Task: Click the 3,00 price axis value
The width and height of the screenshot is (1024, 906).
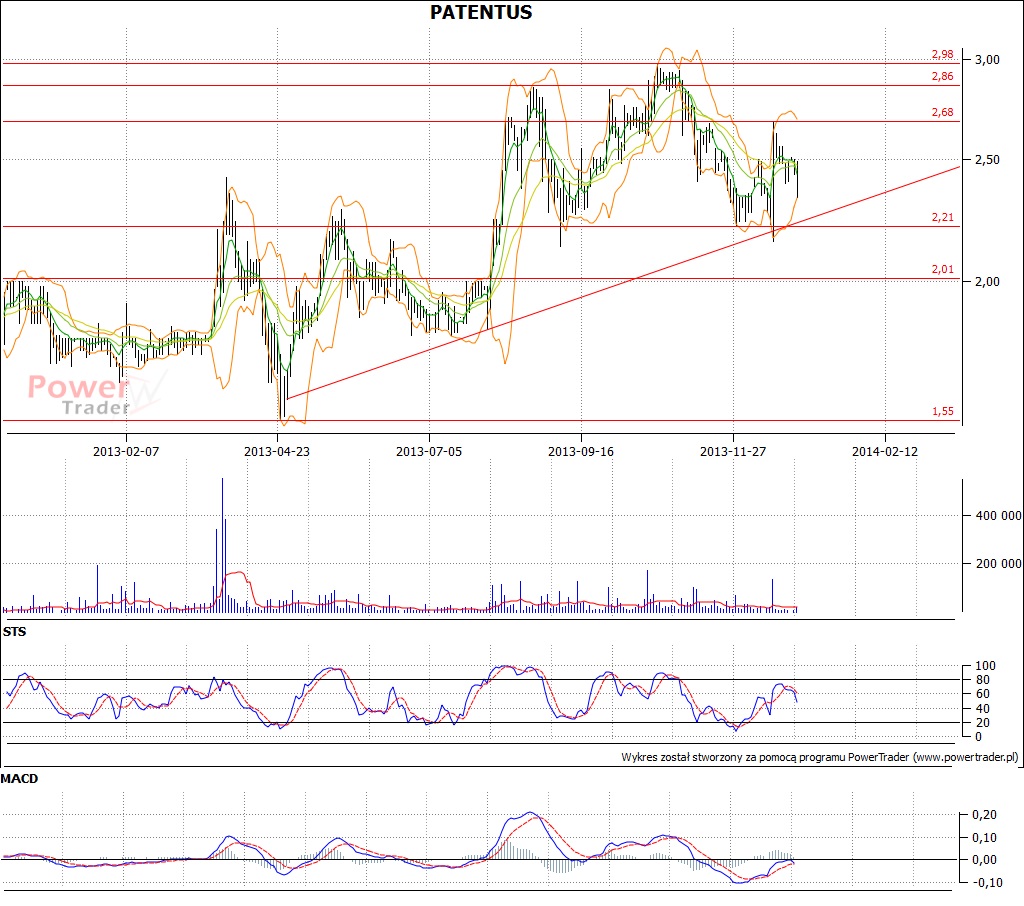Action: tap(987, 60)
